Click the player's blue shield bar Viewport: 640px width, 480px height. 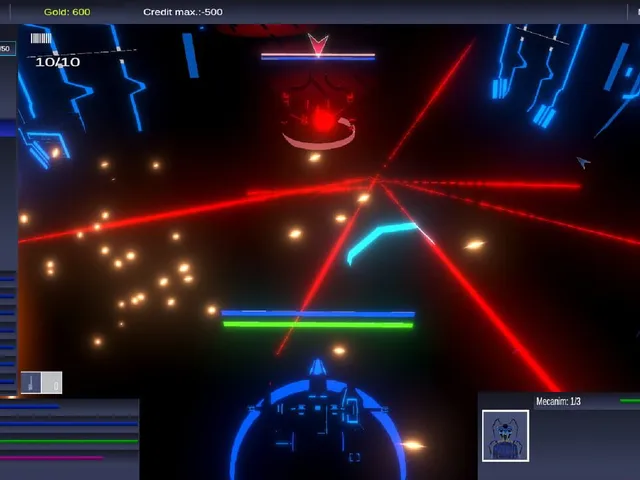coord(318,314)
